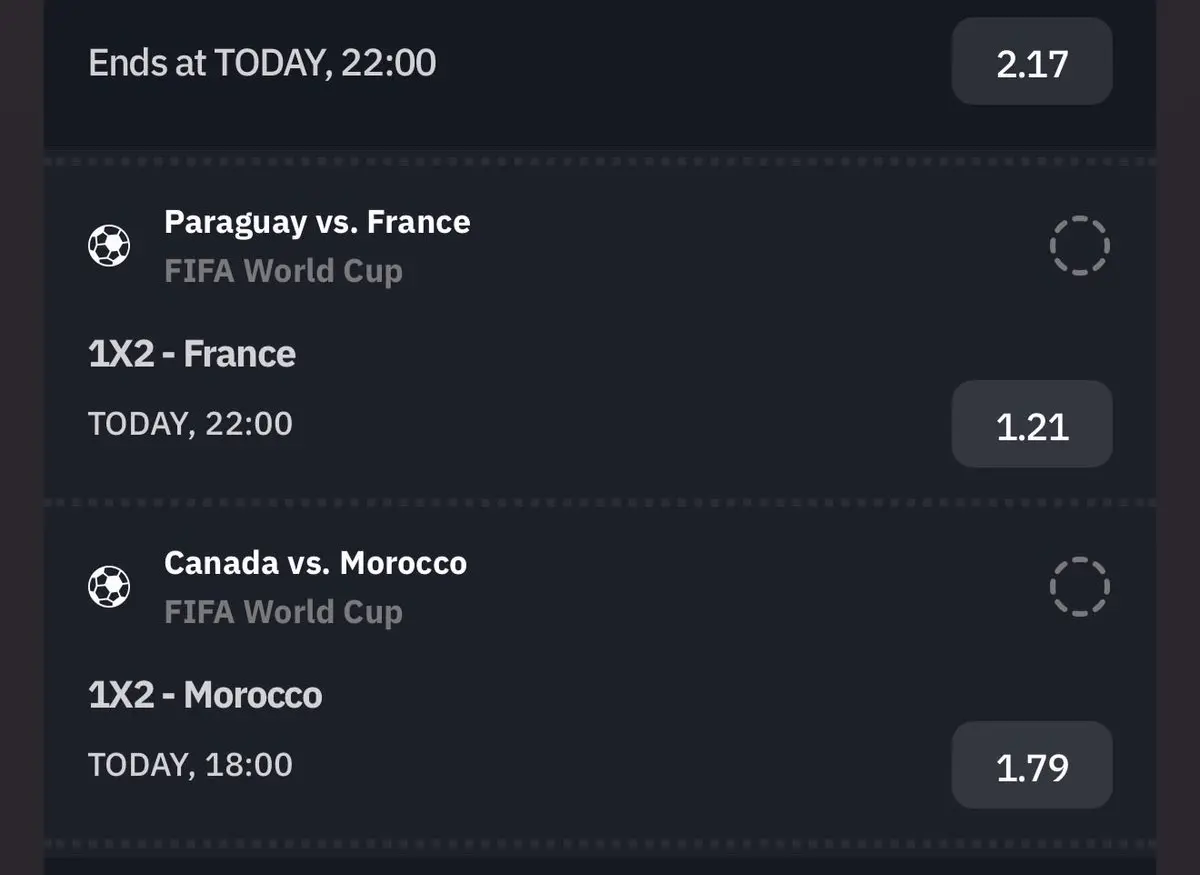Click soccer ball icon beside Canada vs. Morocco
This screenshot has height=875, width=1200.
(x=109, y=587)
